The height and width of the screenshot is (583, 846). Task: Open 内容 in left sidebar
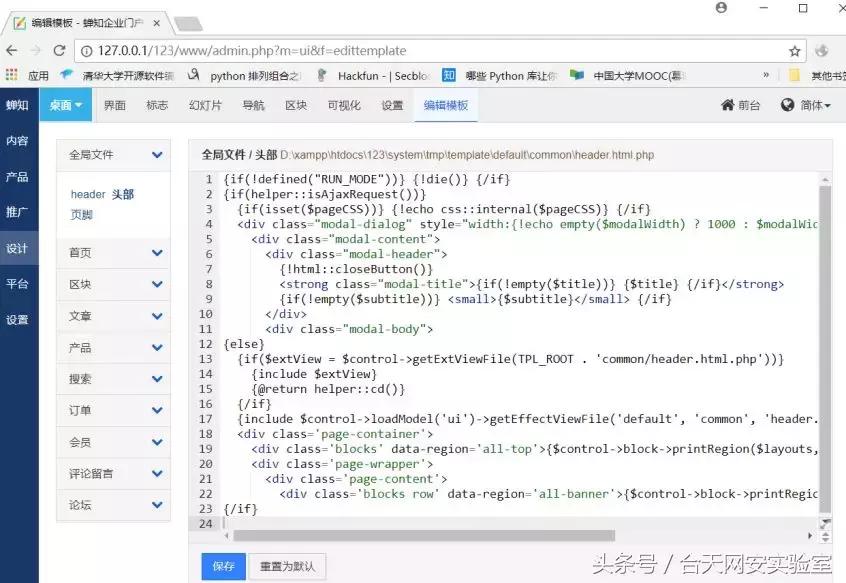18,141
